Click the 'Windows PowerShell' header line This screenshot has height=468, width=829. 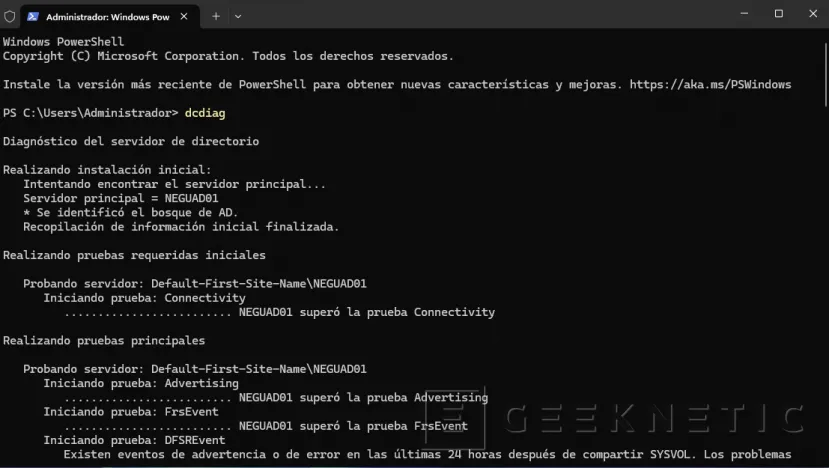pos(63,42)
